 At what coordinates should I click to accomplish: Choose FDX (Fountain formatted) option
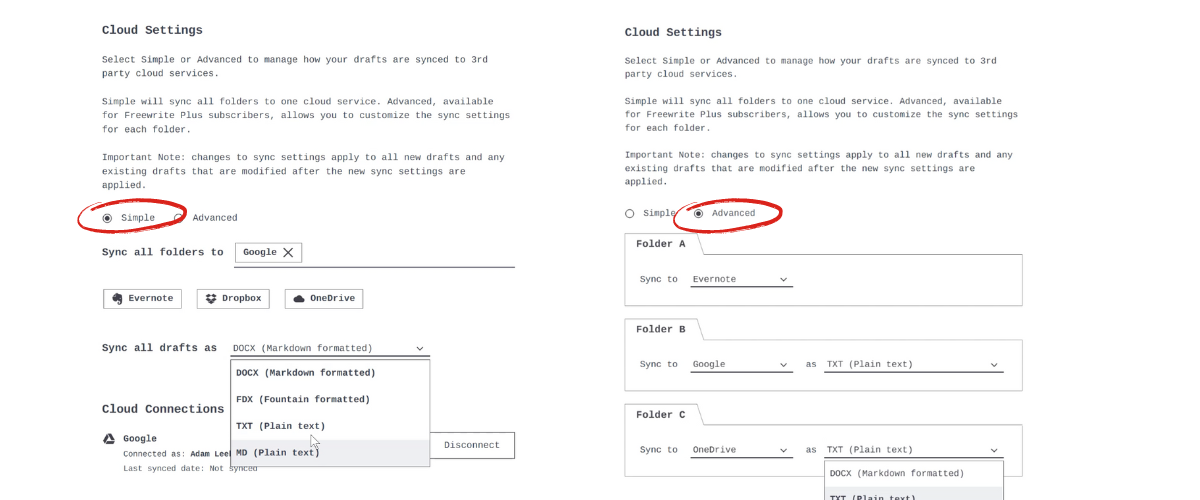pos(330,399)
